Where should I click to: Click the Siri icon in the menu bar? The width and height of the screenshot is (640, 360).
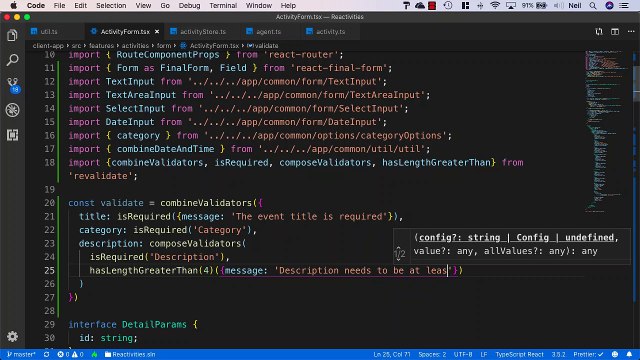coord(609,5)
